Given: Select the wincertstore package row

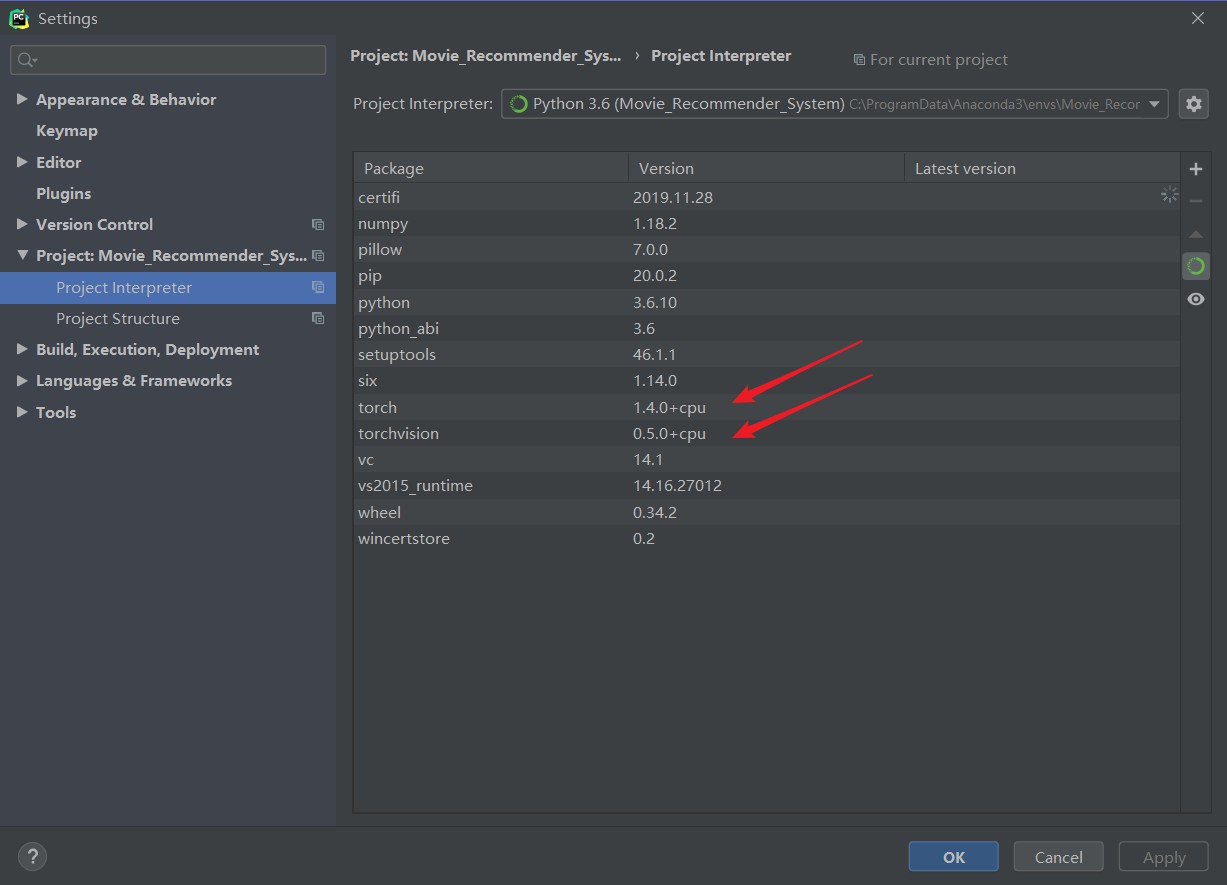Looking at the screenshot, I should click(x=767, y=538).
